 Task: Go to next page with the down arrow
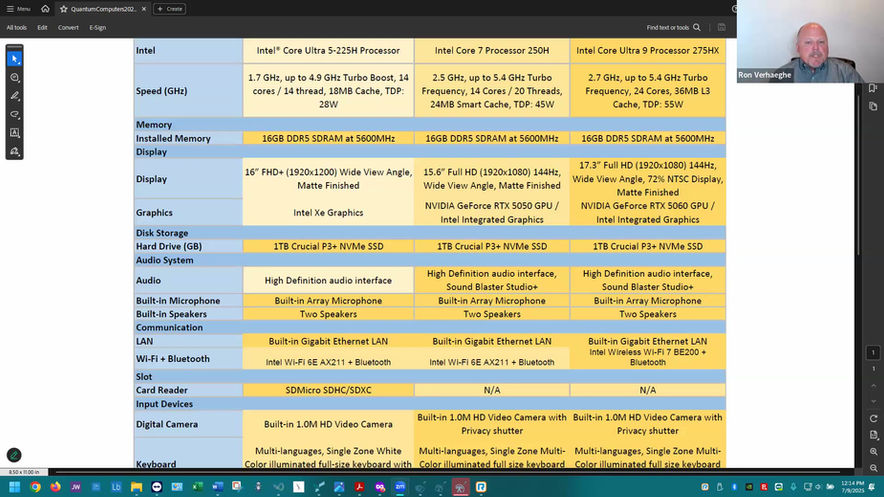[x=873, y=402]
